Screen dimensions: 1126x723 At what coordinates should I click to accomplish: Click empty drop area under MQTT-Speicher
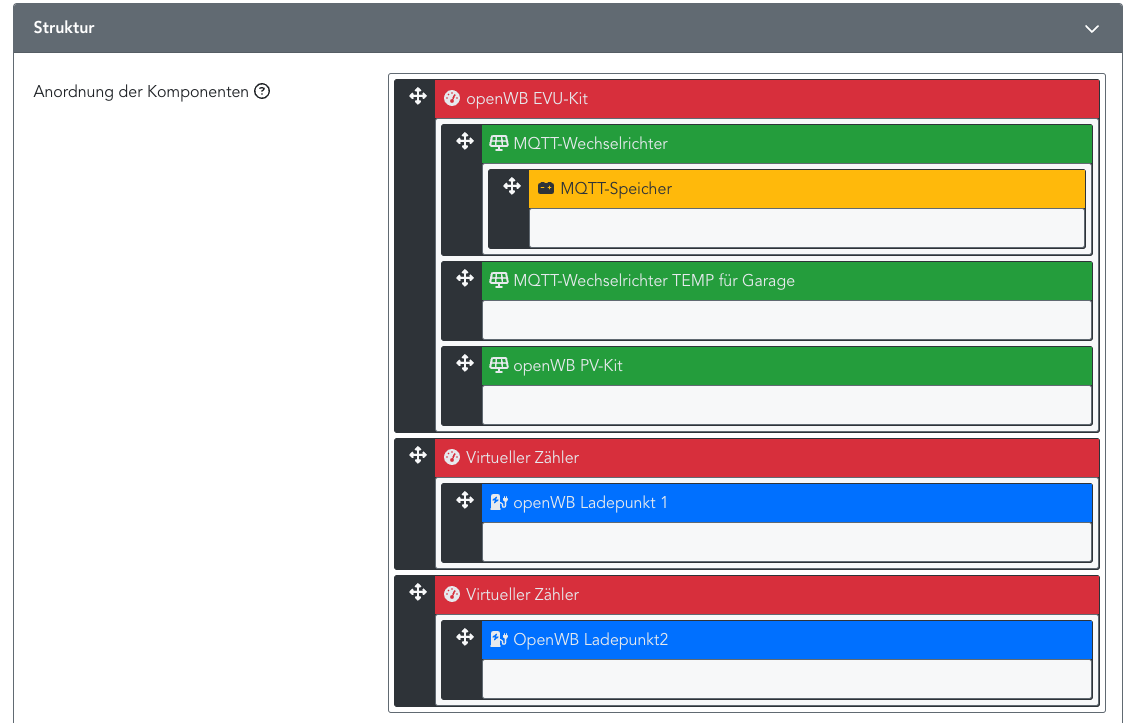tap(807, 228)
